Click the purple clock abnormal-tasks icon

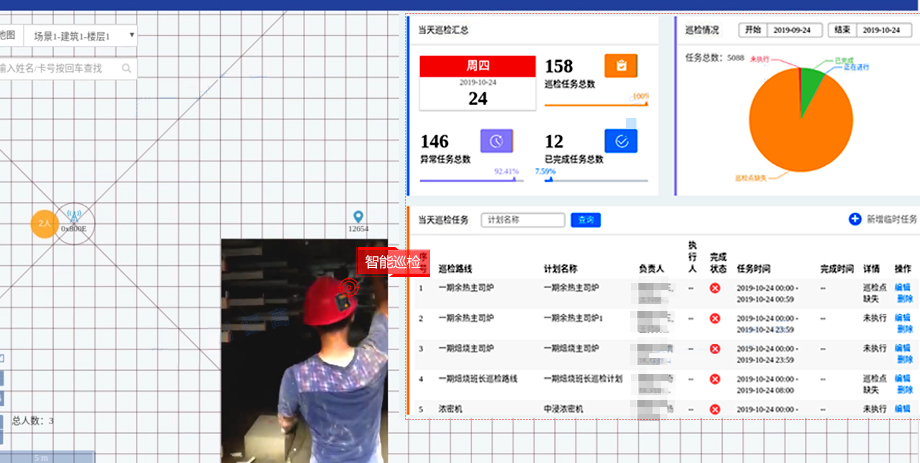click(x=497, y=141)
